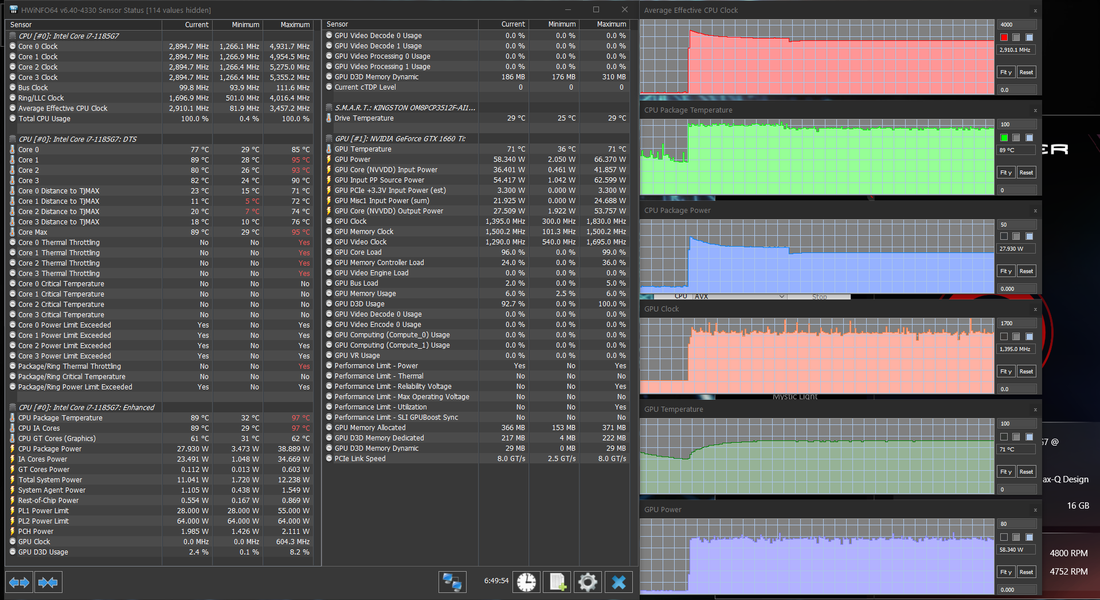1100x600 pixels.
Task: Open sensor settings gear icon
Action: pyautogui.click(x=587, y=582)
